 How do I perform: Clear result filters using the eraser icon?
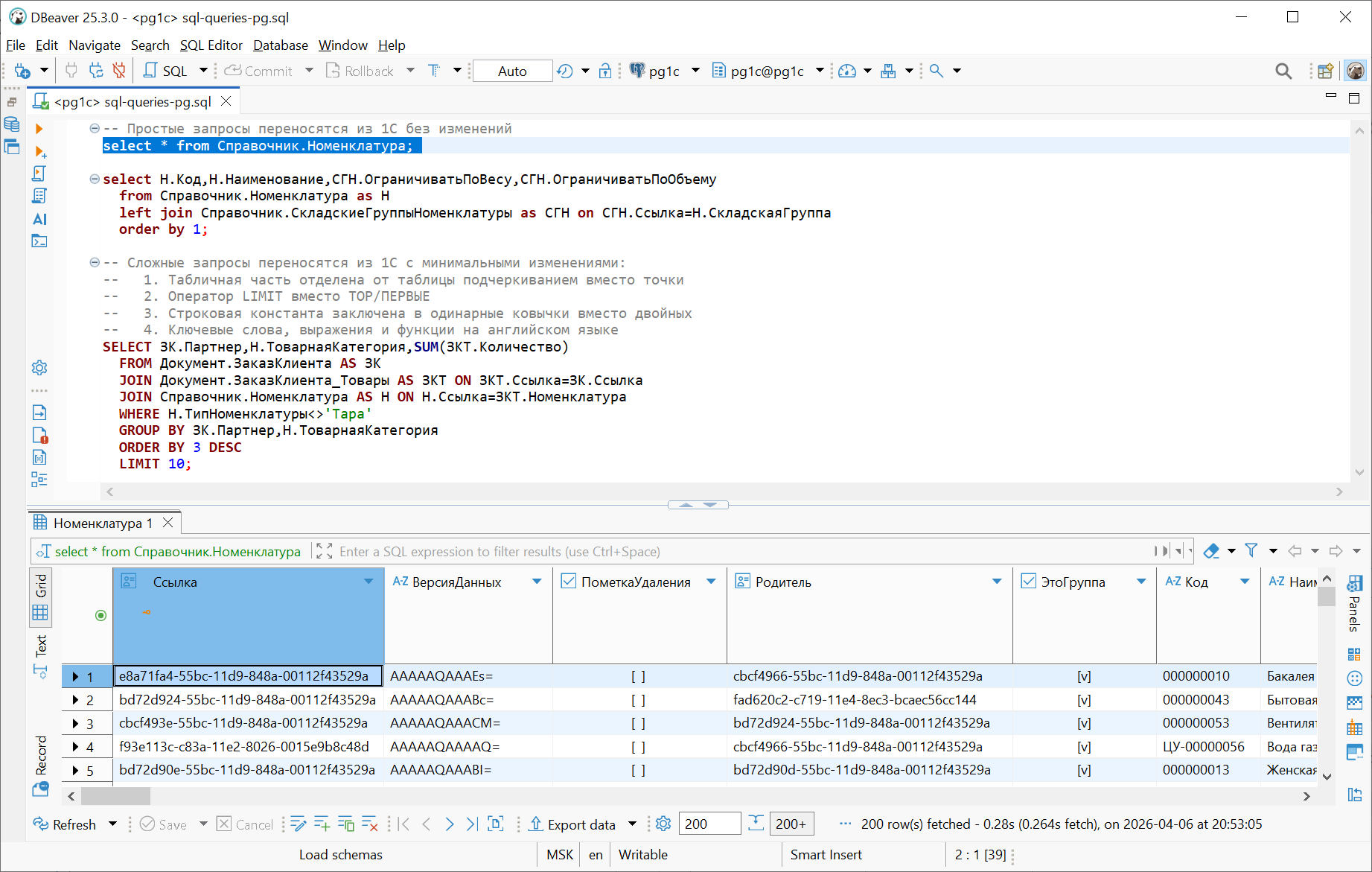point(1212,550)
